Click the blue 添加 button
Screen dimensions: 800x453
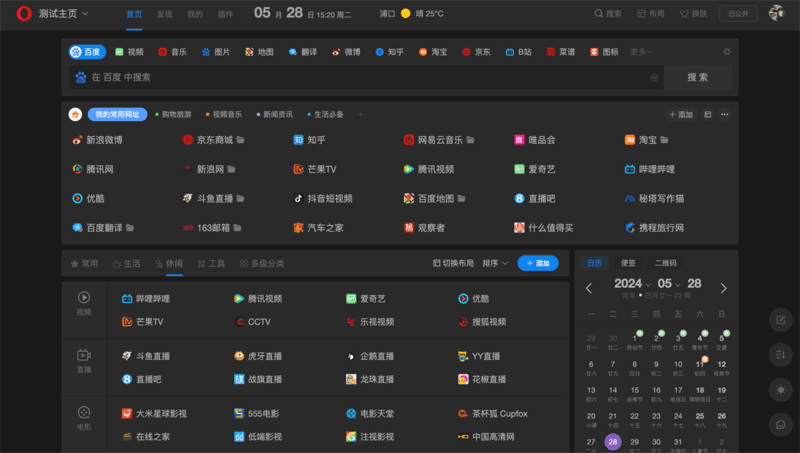[x=538, y=263]
